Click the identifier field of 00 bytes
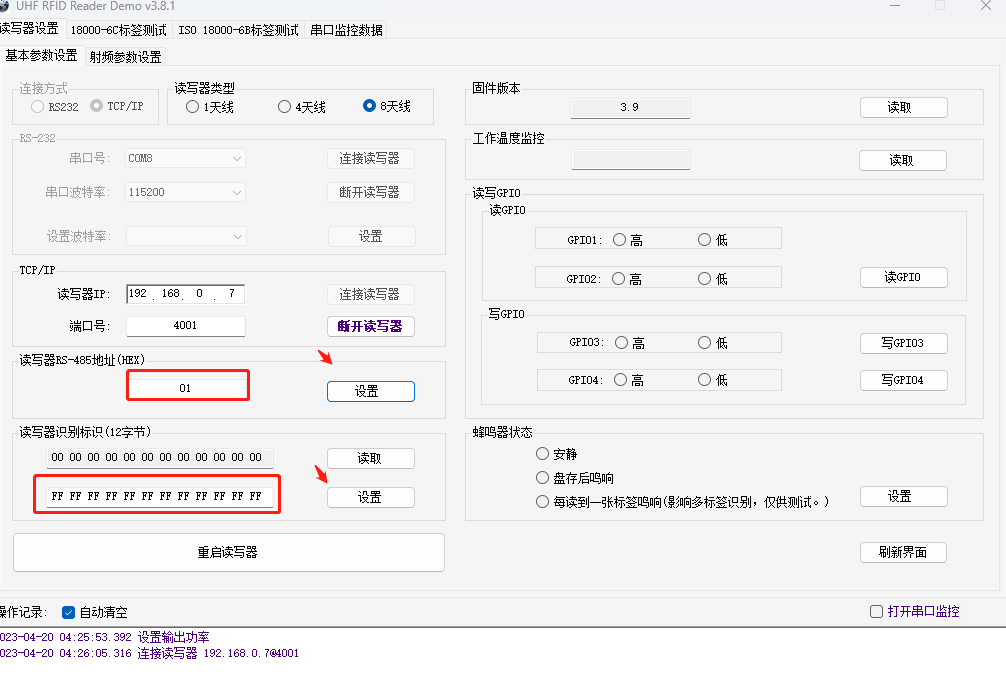The width and height of the screenshot is (1006, 699). coord(160,457)
